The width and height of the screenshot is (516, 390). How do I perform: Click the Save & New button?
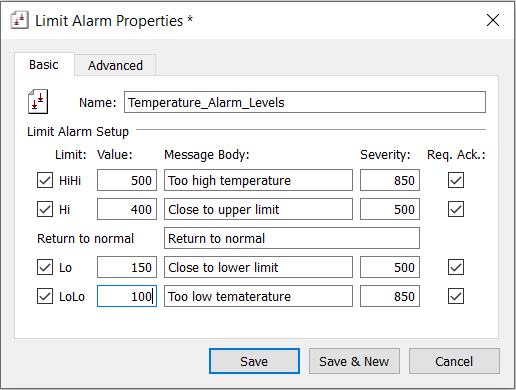(x=354, y=361)
